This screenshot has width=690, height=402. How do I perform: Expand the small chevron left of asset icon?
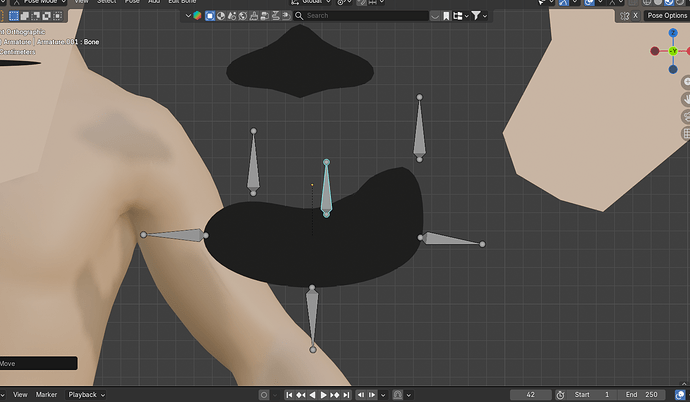coord(188,16)
